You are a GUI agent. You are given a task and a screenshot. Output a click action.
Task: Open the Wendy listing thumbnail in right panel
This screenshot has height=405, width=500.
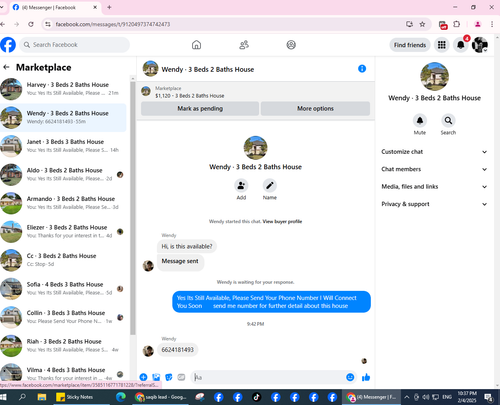pyautogui.click(x=434, y=76)
